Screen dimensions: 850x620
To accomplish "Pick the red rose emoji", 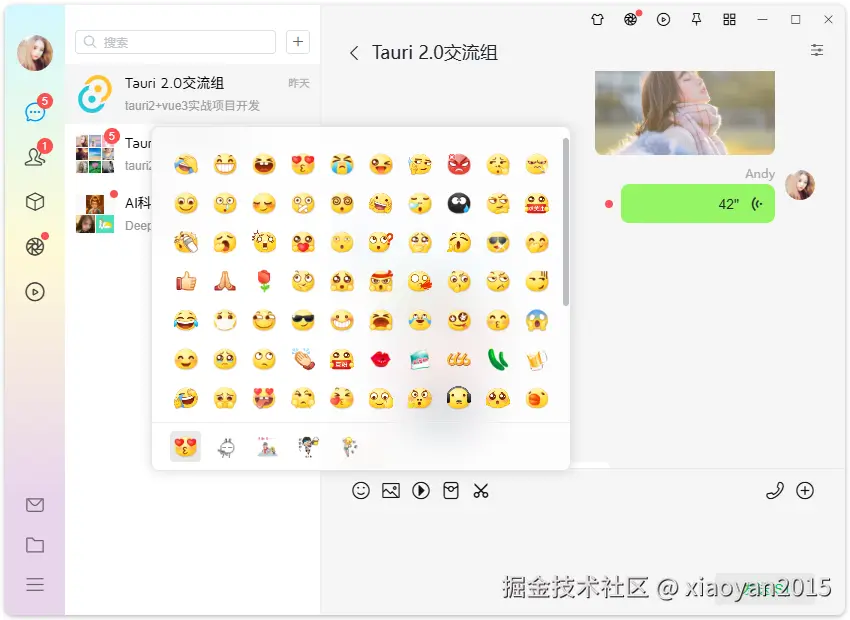I will point(264,281).
